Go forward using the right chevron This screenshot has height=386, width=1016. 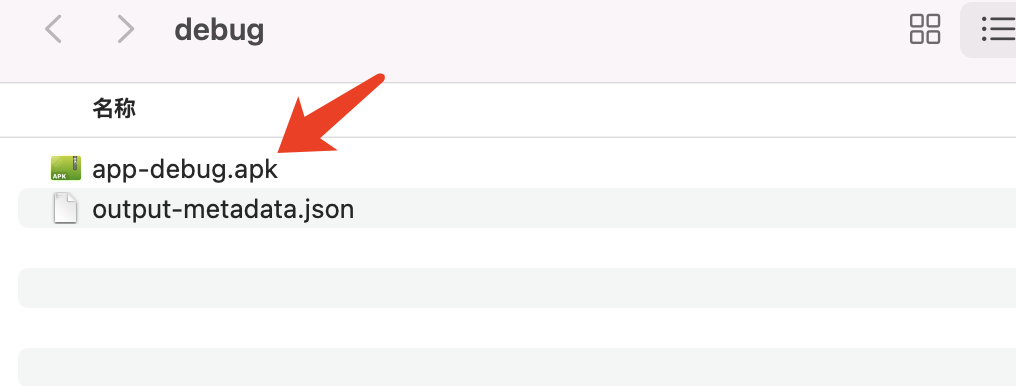pyautogui.click(x=124, y=29)
